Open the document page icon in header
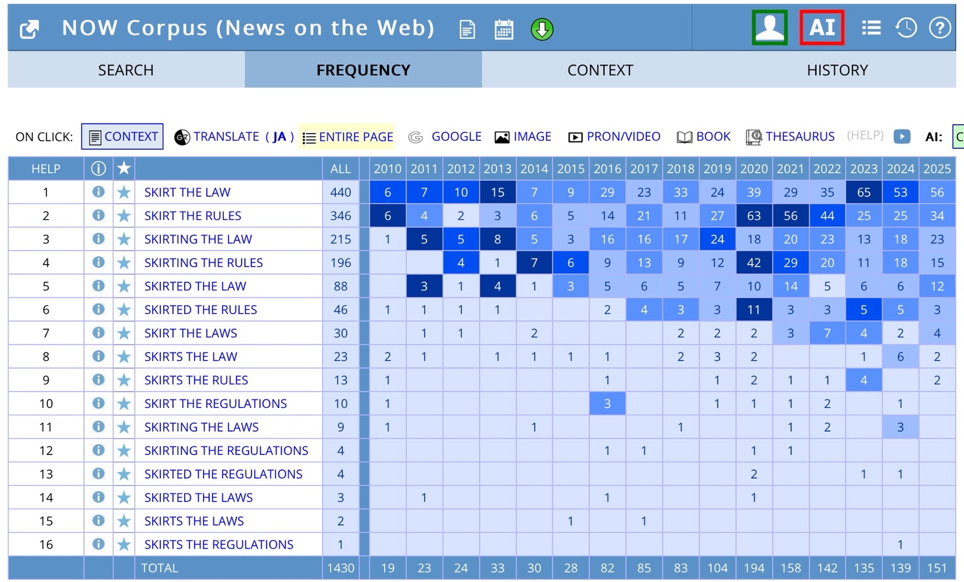 [x=467, y=29]
